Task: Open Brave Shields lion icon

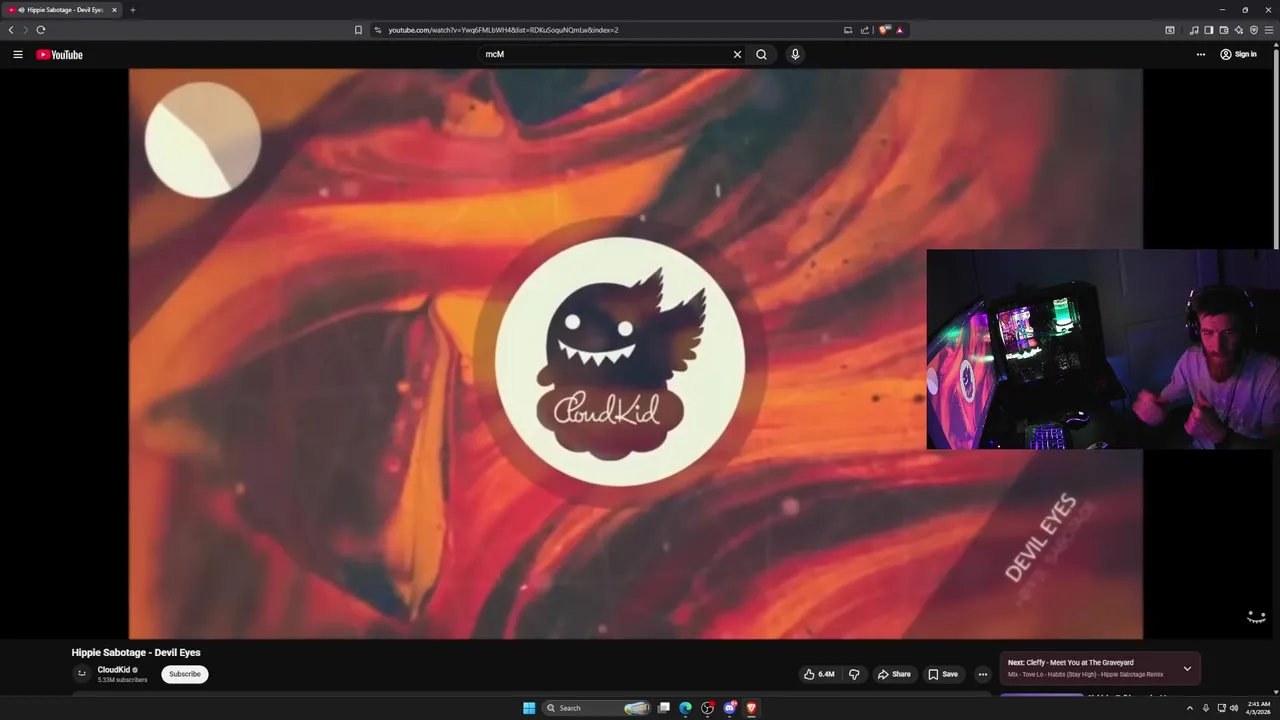Action: click(884, 30)
